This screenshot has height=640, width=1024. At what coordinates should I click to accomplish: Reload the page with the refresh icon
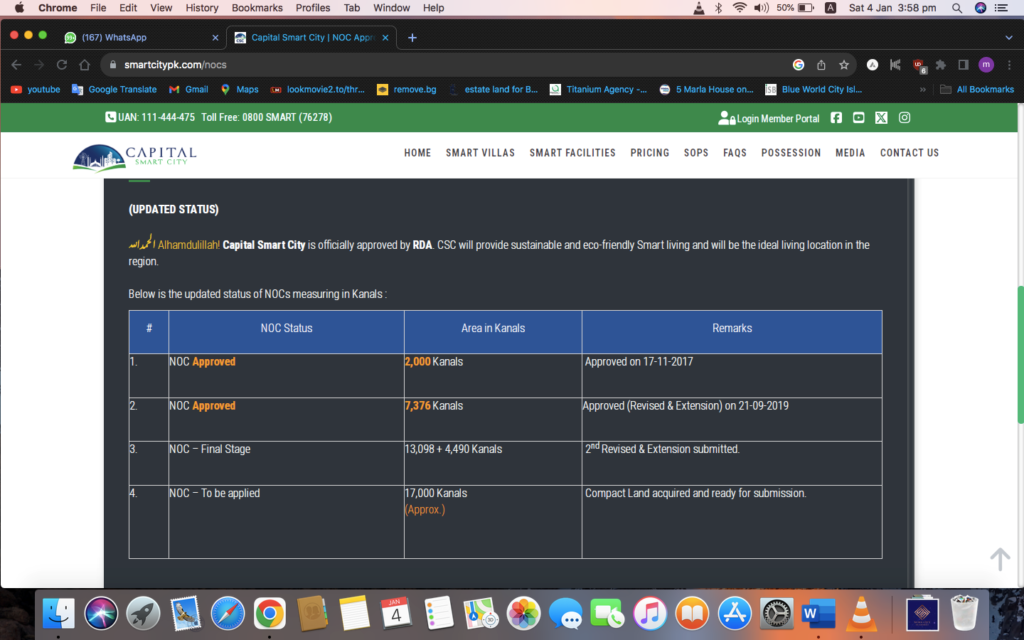point(61,65)
